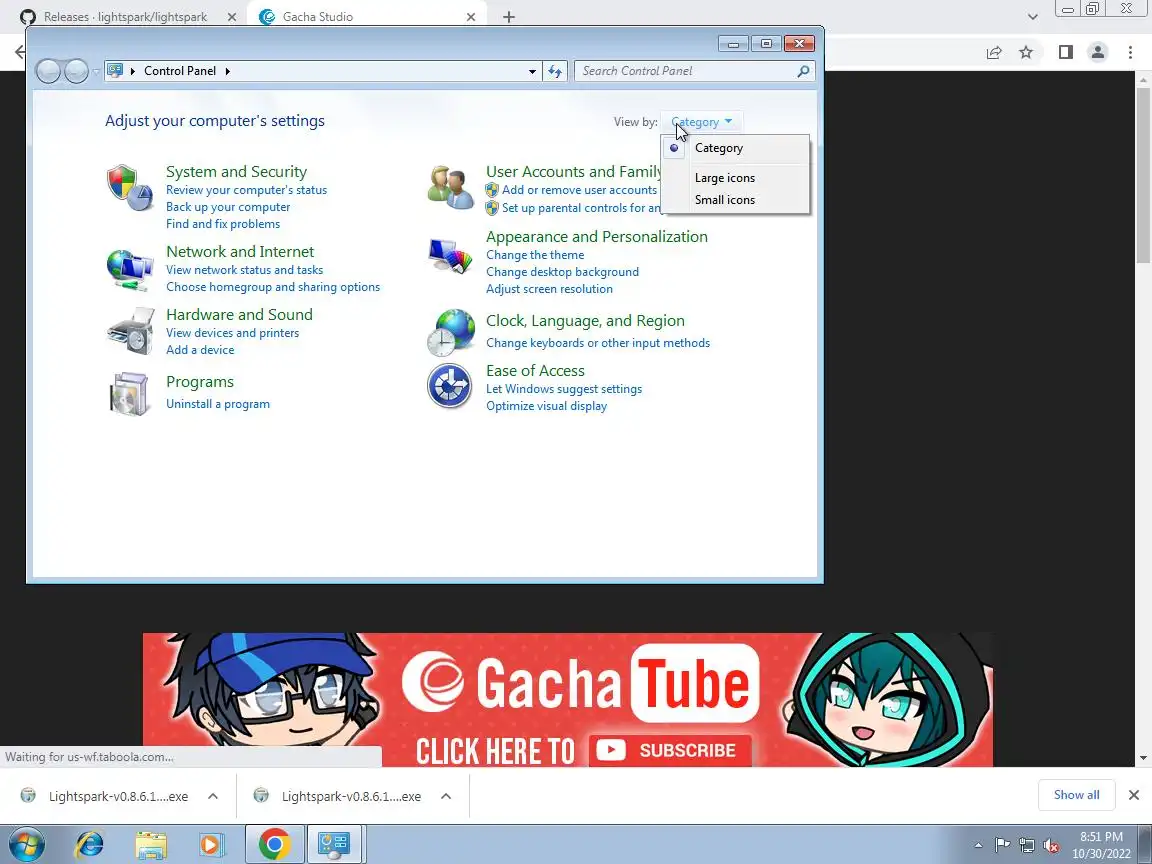Open Windows Explorer folder taskbar icon
Viewport: 1152px width, 864px height.
[151, 845]
